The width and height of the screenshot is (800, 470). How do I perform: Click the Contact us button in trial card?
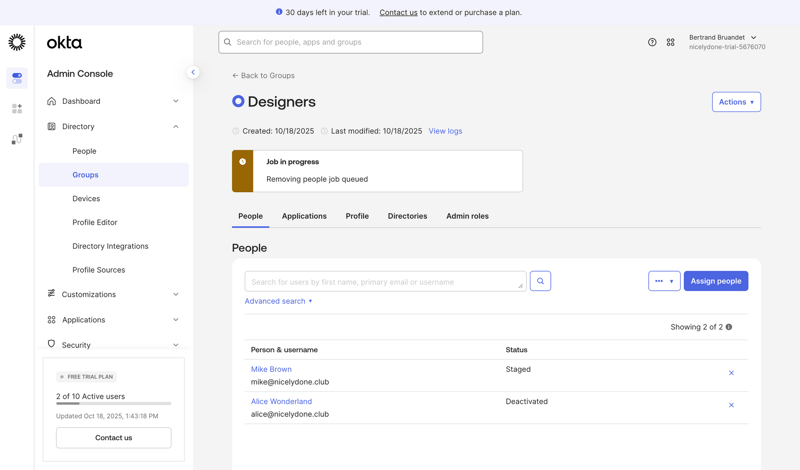coord(114,438)
